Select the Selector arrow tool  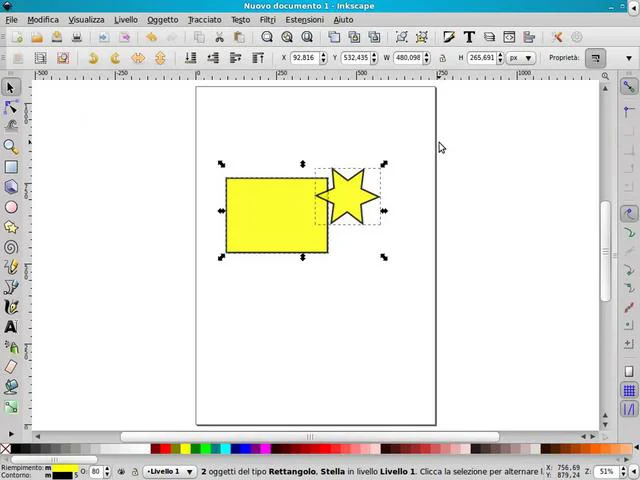[x=11, y=88]
